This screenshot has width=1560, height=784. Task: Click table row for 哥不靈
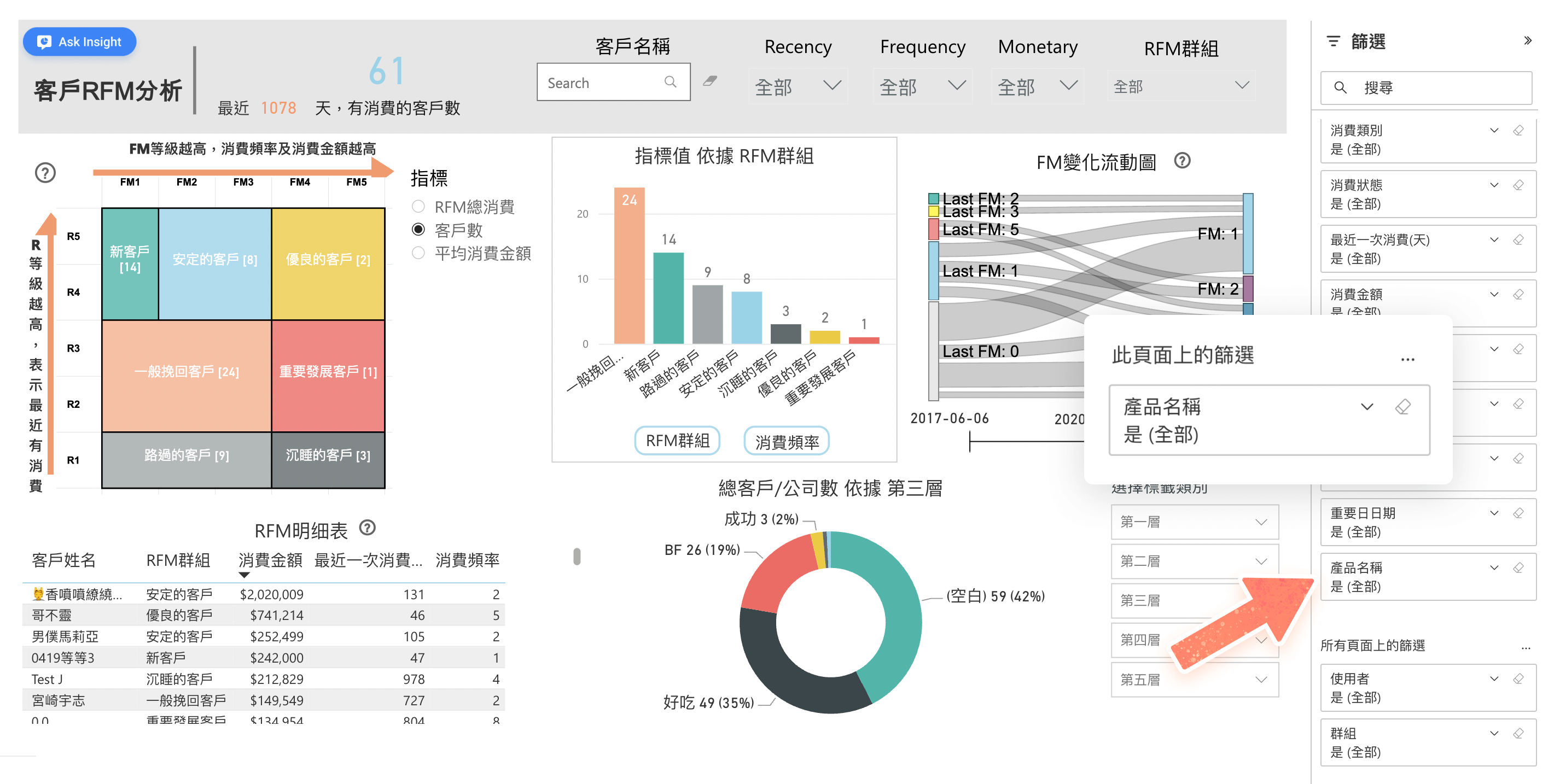[264, 615]
